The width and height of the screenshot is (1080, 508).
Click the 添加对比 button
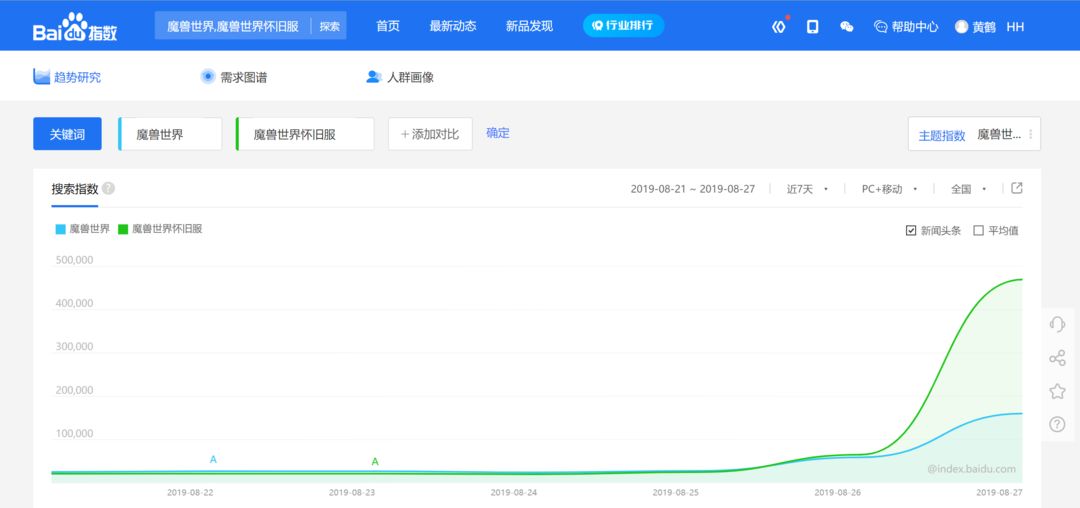(430, 134)
